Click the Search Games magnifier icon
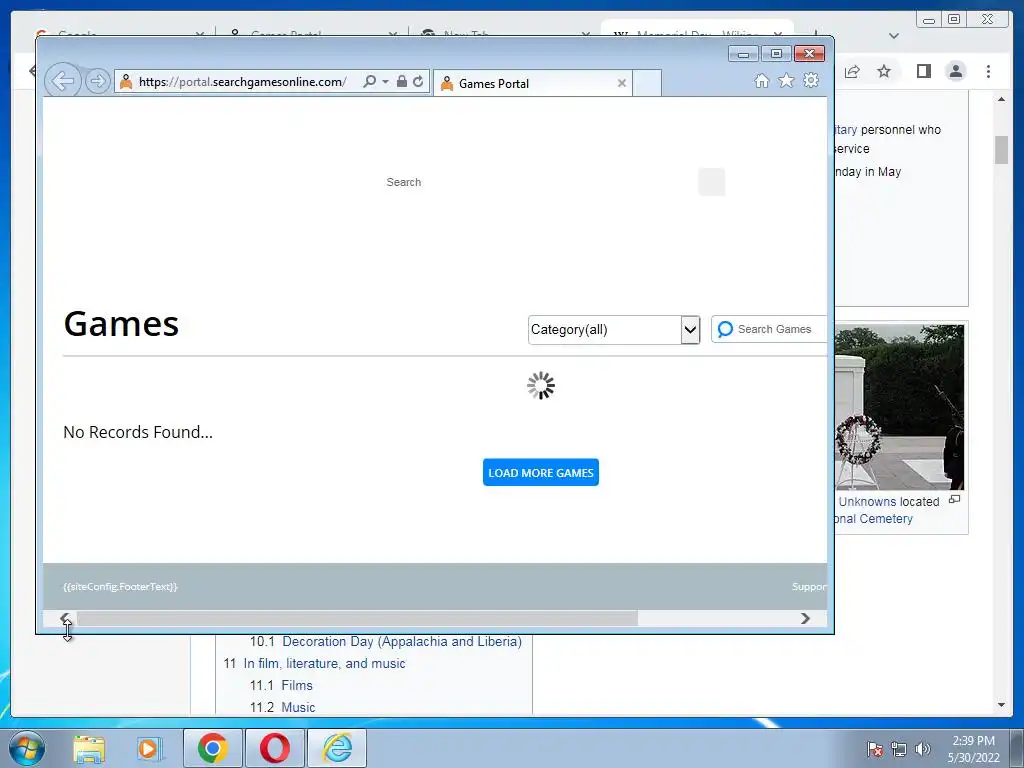The height and width of the screenshot is (768, 1024). coord(725,329)
